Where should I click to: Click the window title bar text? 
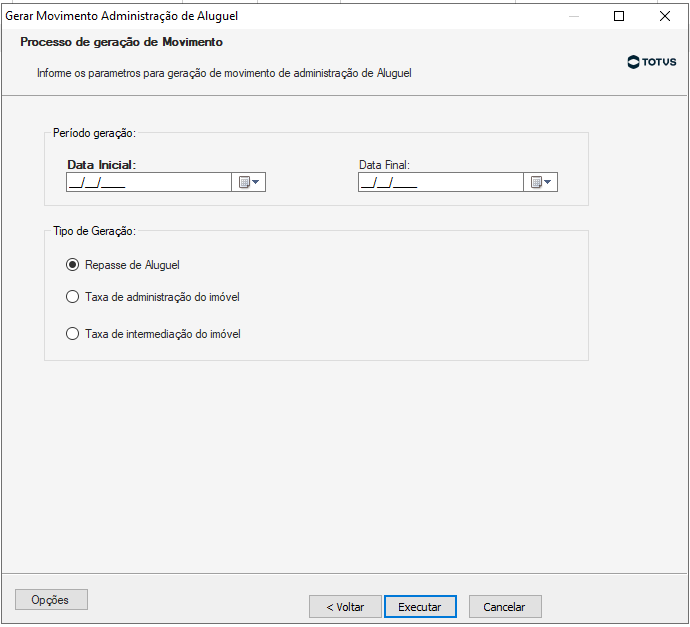[122, 16]
